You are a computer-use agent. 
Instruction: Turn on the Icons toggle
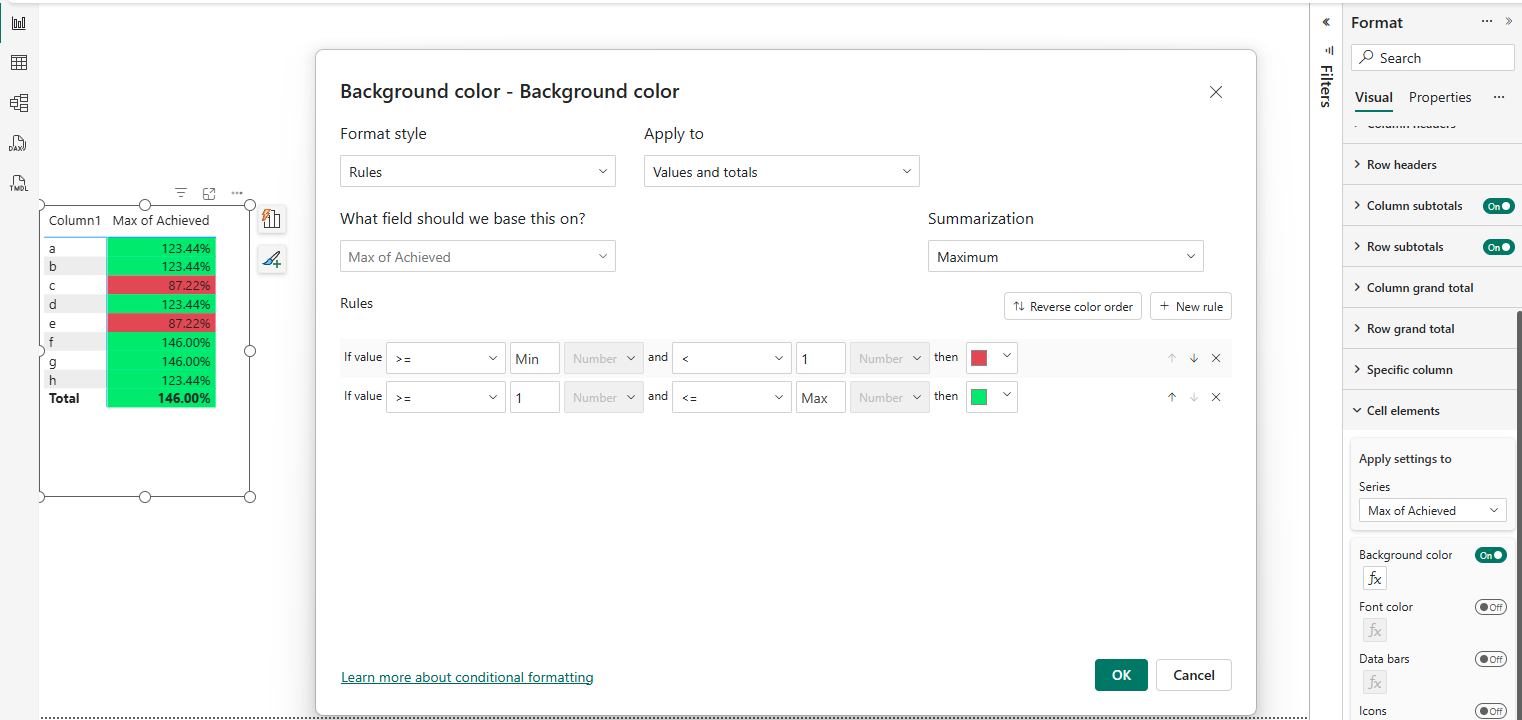1491,711
